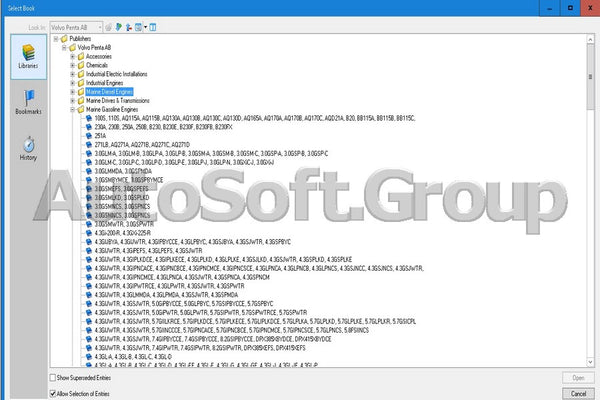This screenshot has height=400, width=600.
Task: Expand Industrial Electric Installations folder
Action: coord(73,74)
